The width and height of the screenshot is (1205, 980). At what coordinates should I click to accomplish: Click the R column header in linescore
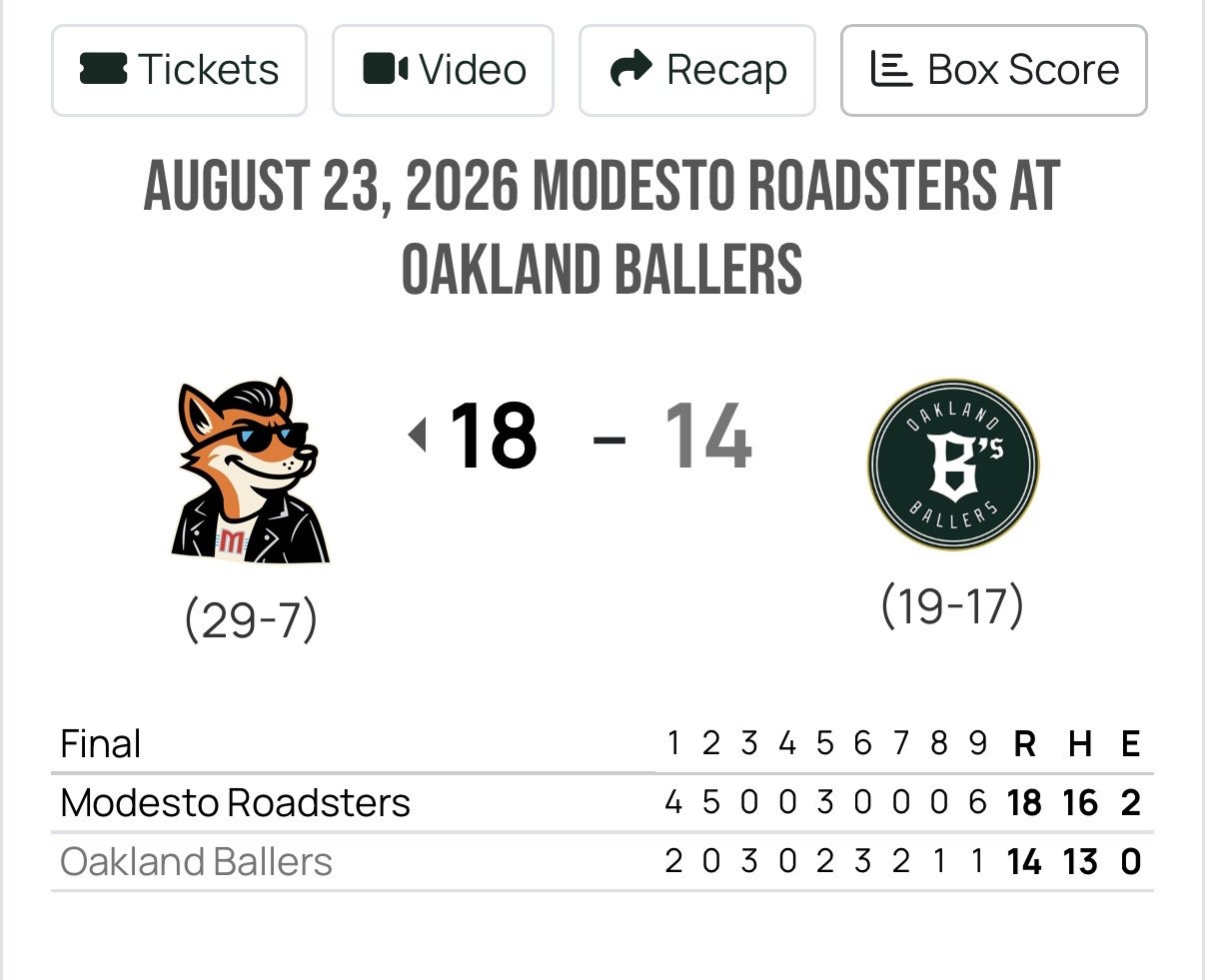(x=1025, y=744)
